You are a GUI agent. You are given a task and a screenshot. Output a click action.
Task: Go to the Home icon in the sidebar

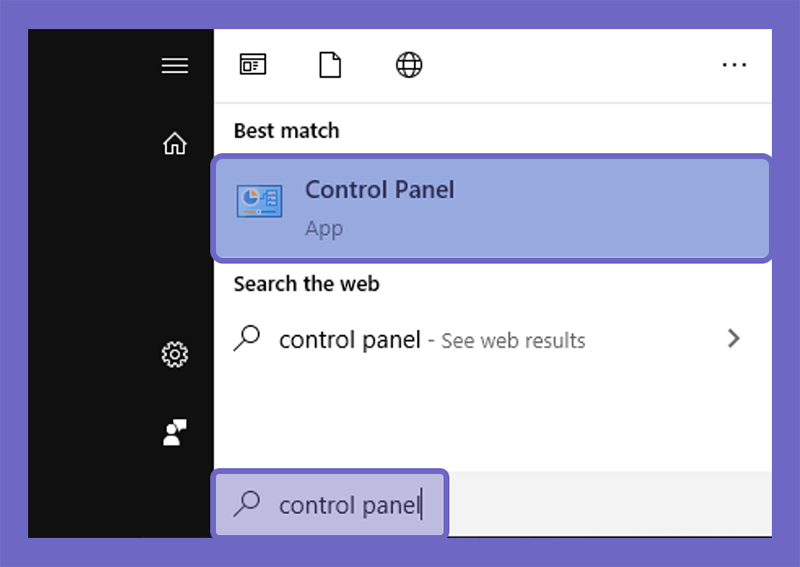[x=174, y=143]
